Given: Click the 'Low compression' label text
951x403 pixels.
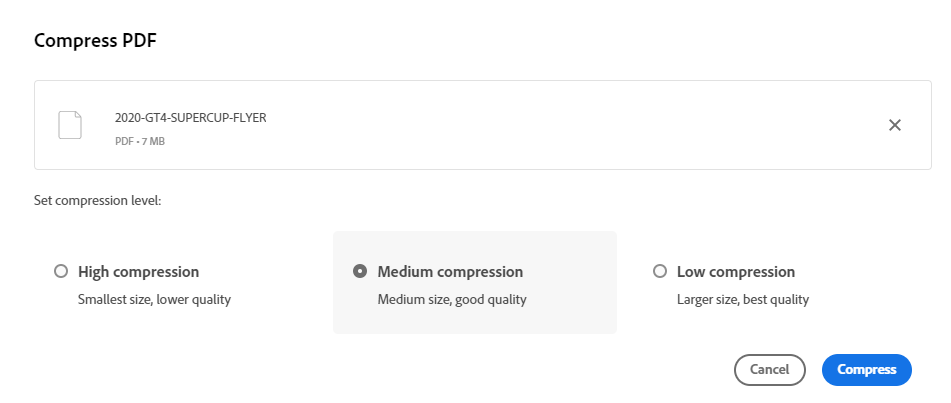Looking at the screenshot, I should pos(735,271).
